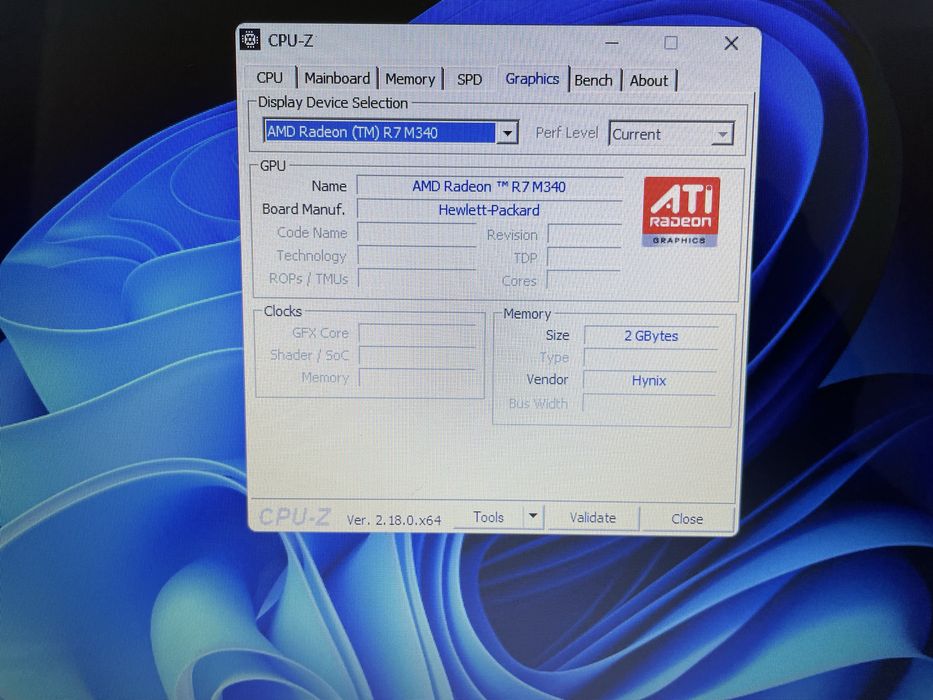Click the Close button at bottom

(x=687, y=518)
